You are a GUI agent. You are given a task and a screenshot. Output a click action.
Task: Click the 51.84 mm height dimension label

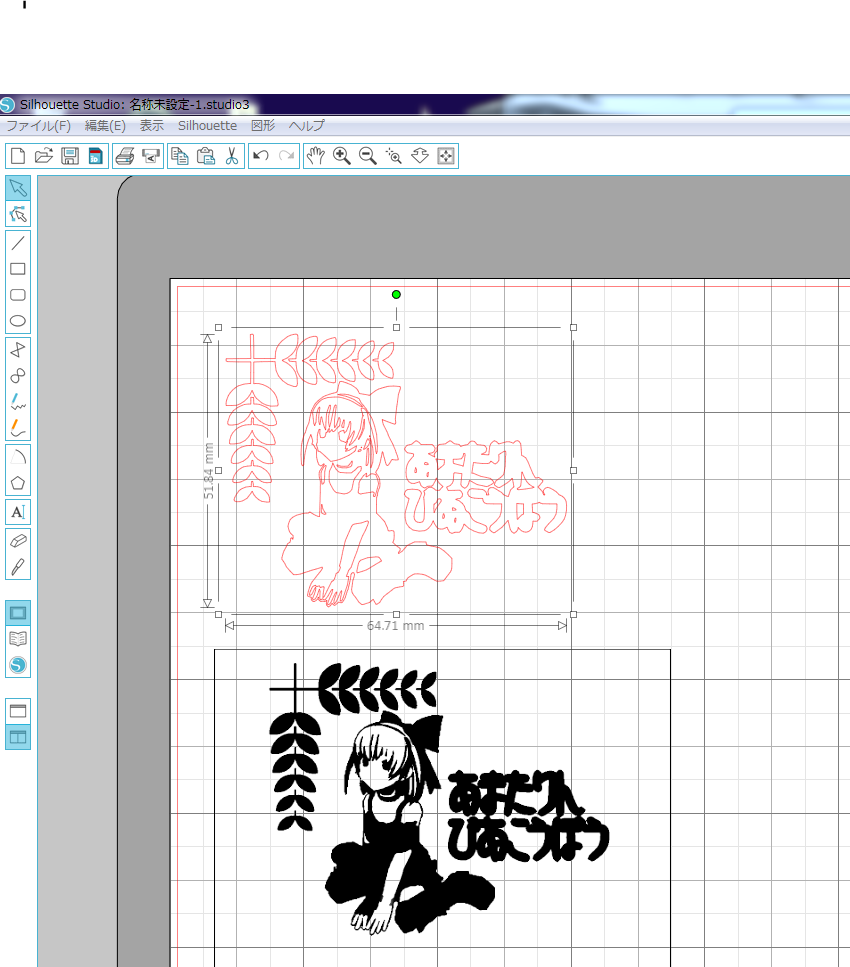[x=209, y=471]
